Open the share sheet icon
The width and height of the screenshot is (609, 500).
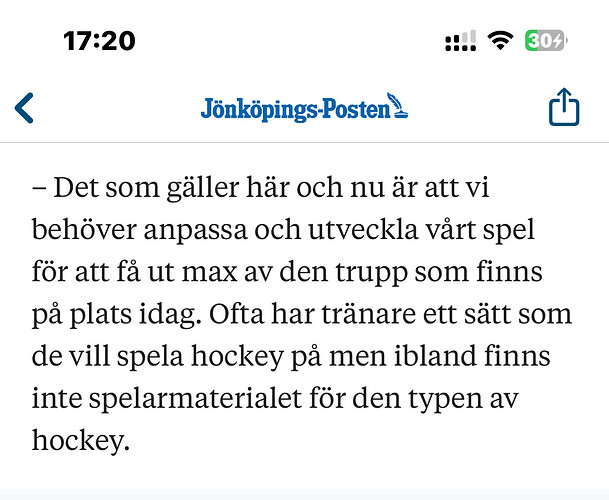(x=564, y=107)
